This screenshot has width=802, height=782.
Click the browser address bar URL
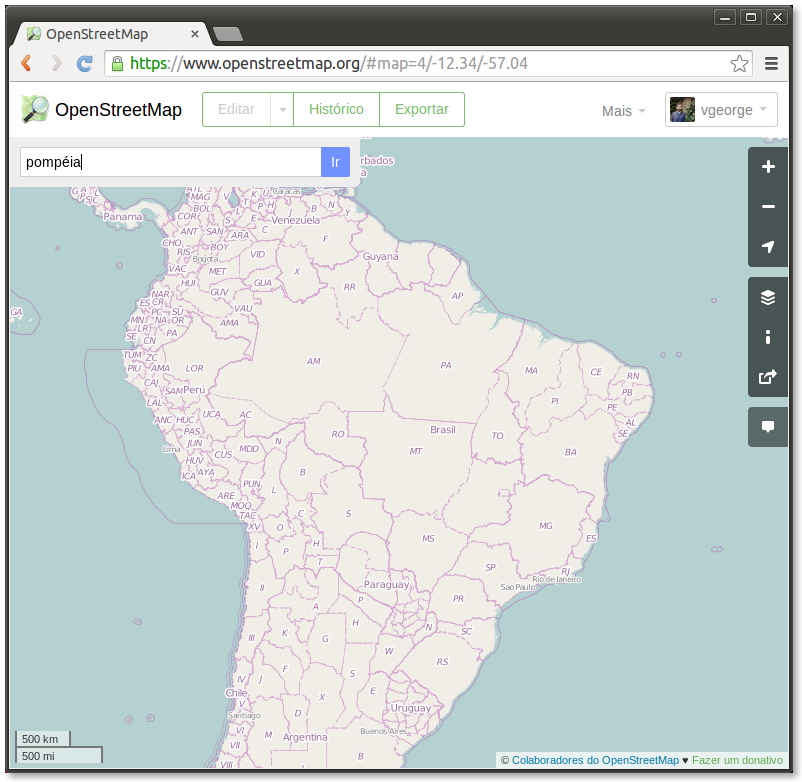328,63
